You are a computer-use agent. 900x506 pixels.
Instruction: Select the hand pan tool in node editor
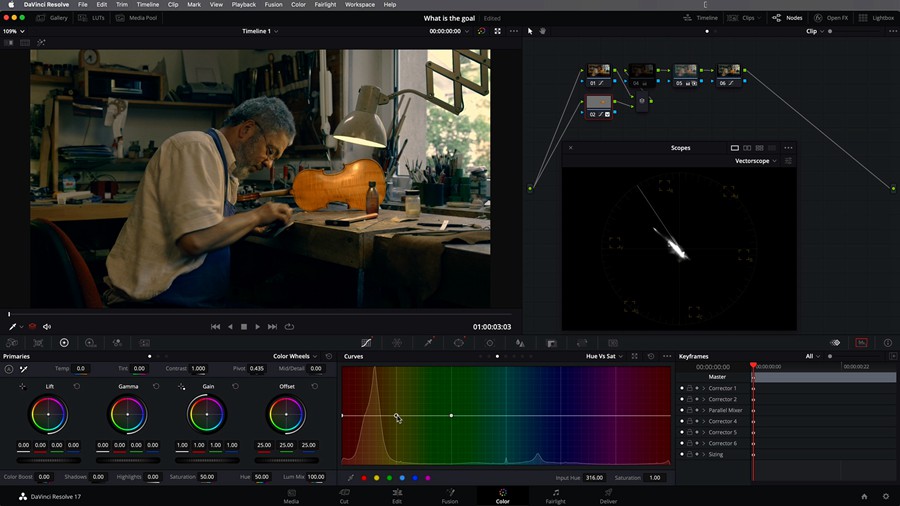tap(542, 31)
